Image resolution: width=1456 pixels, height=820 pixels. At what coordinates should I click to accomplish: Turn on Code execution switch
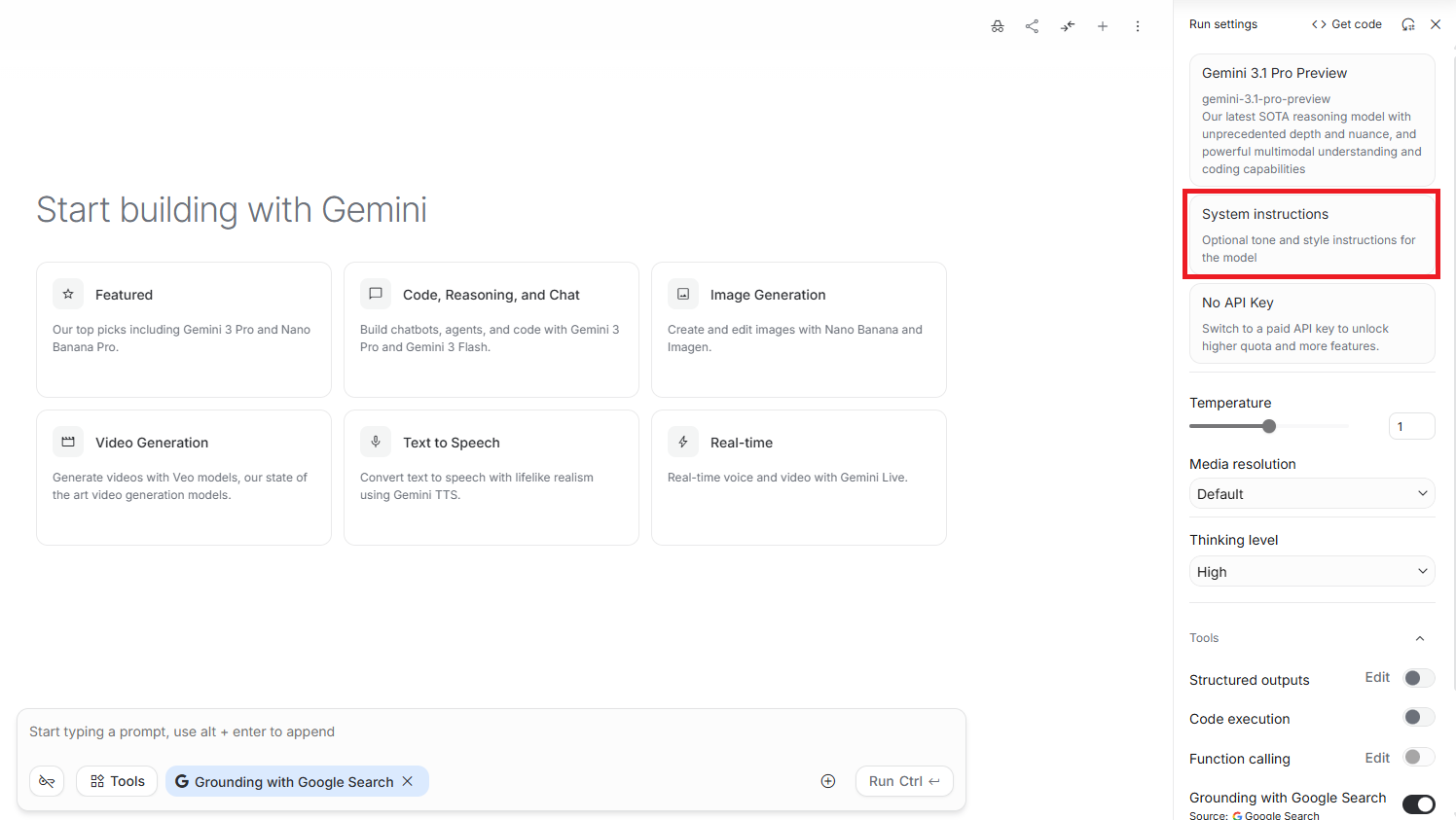pyautogui.click(x=1418, y=718)
